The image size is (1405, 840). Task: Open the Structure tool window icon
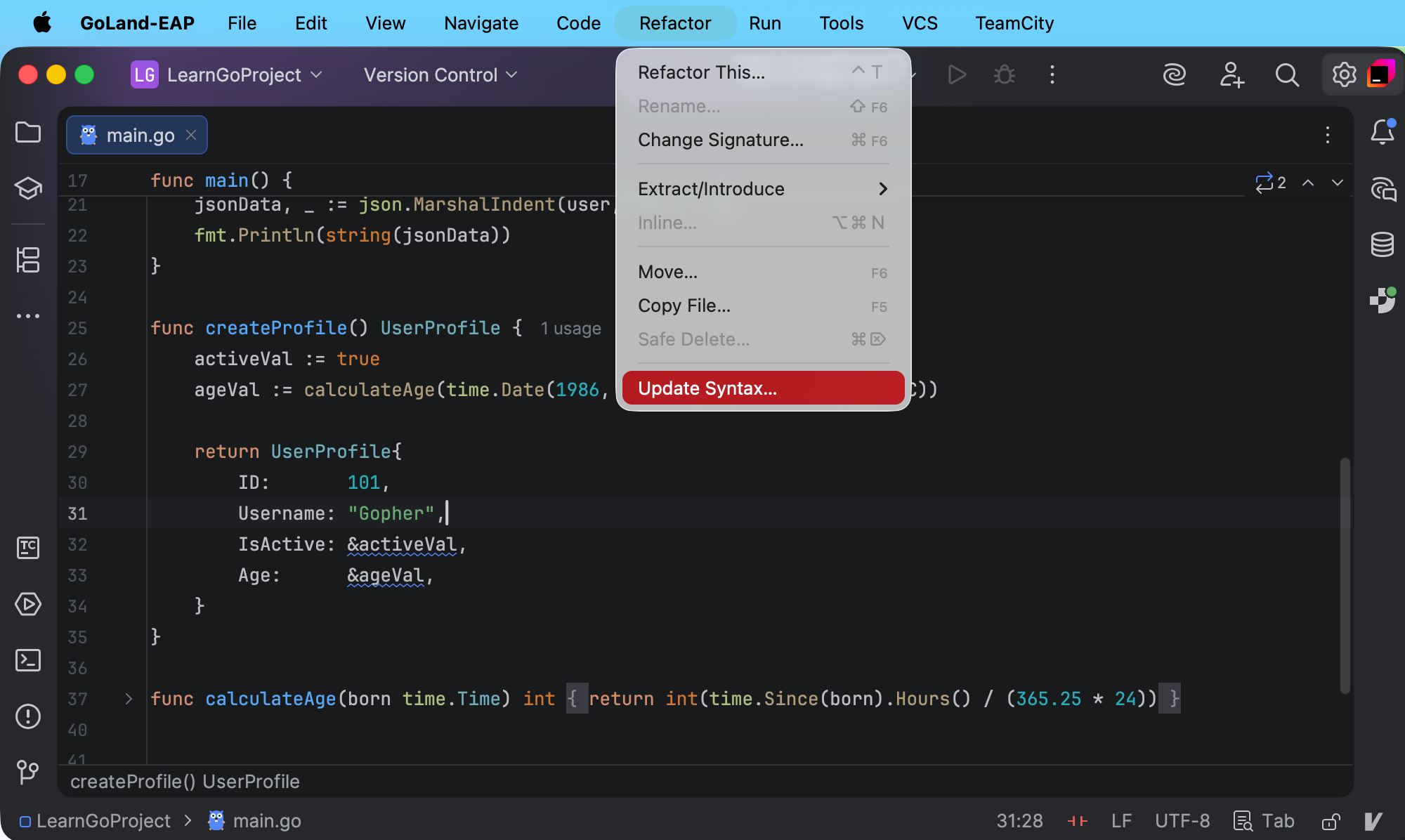coord(28,260)
